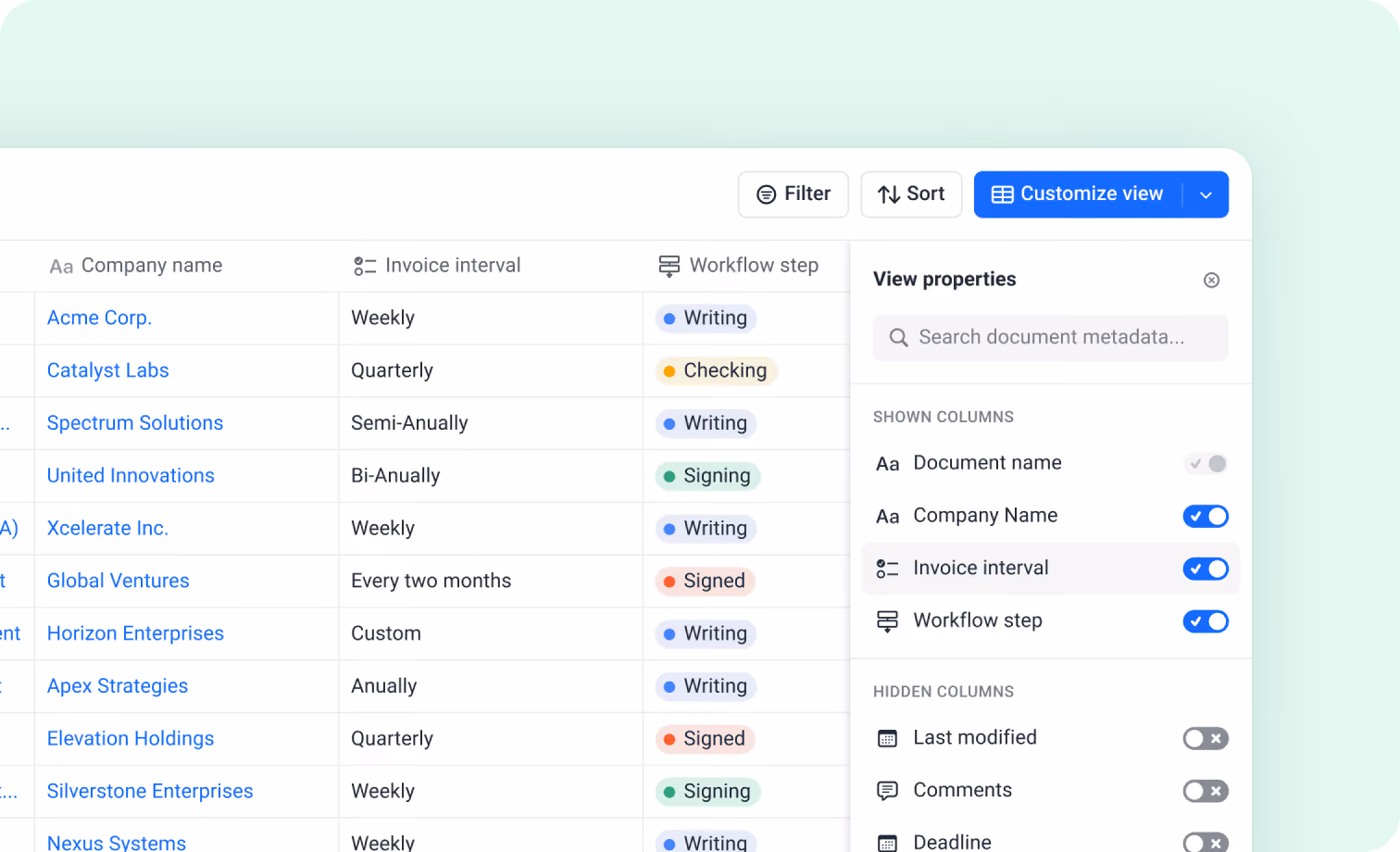Enable the Deadline column toggle

tap(1206, 842)
